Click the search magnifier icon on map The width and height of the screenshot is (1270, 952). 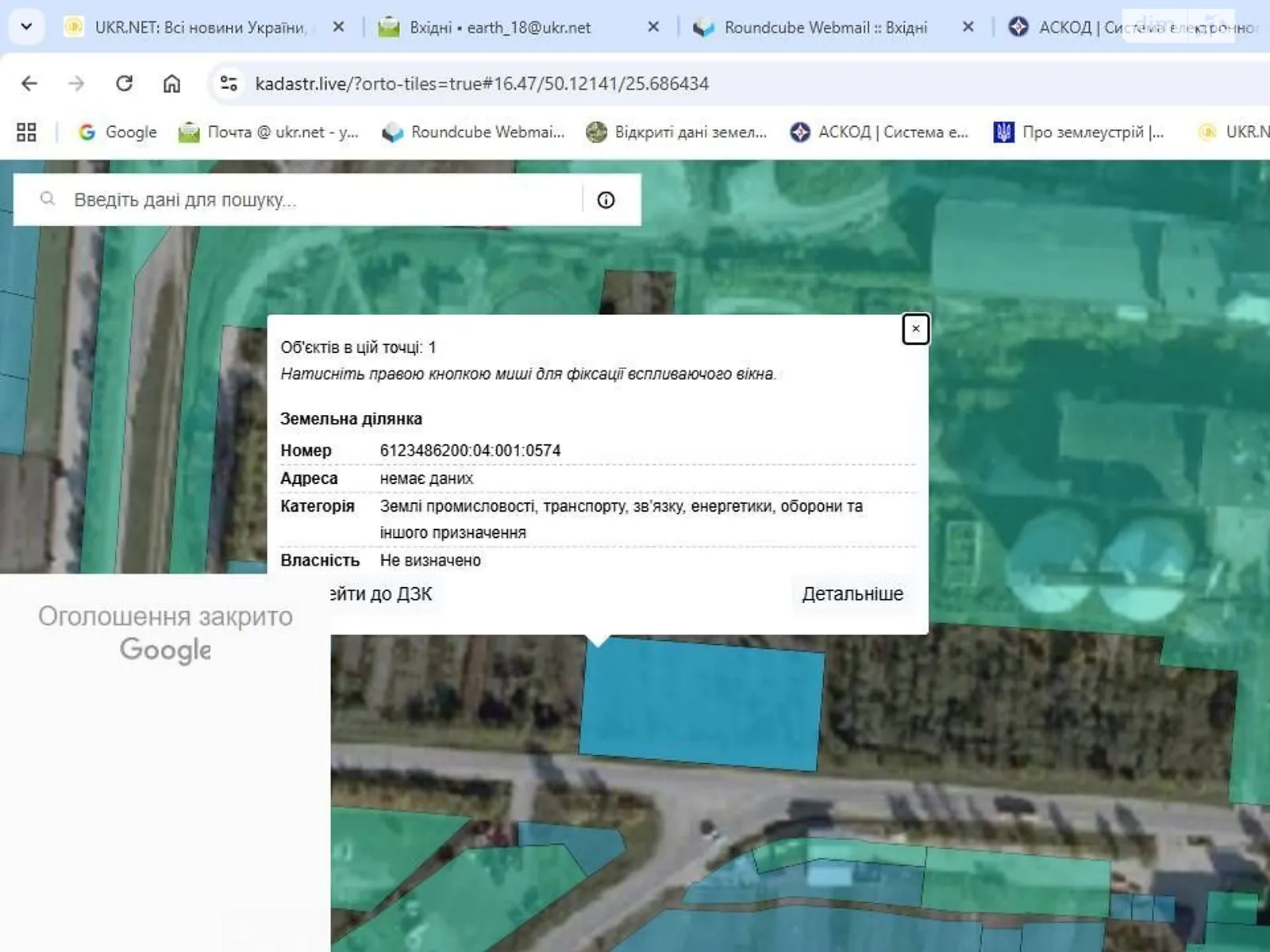click(48, 199)
